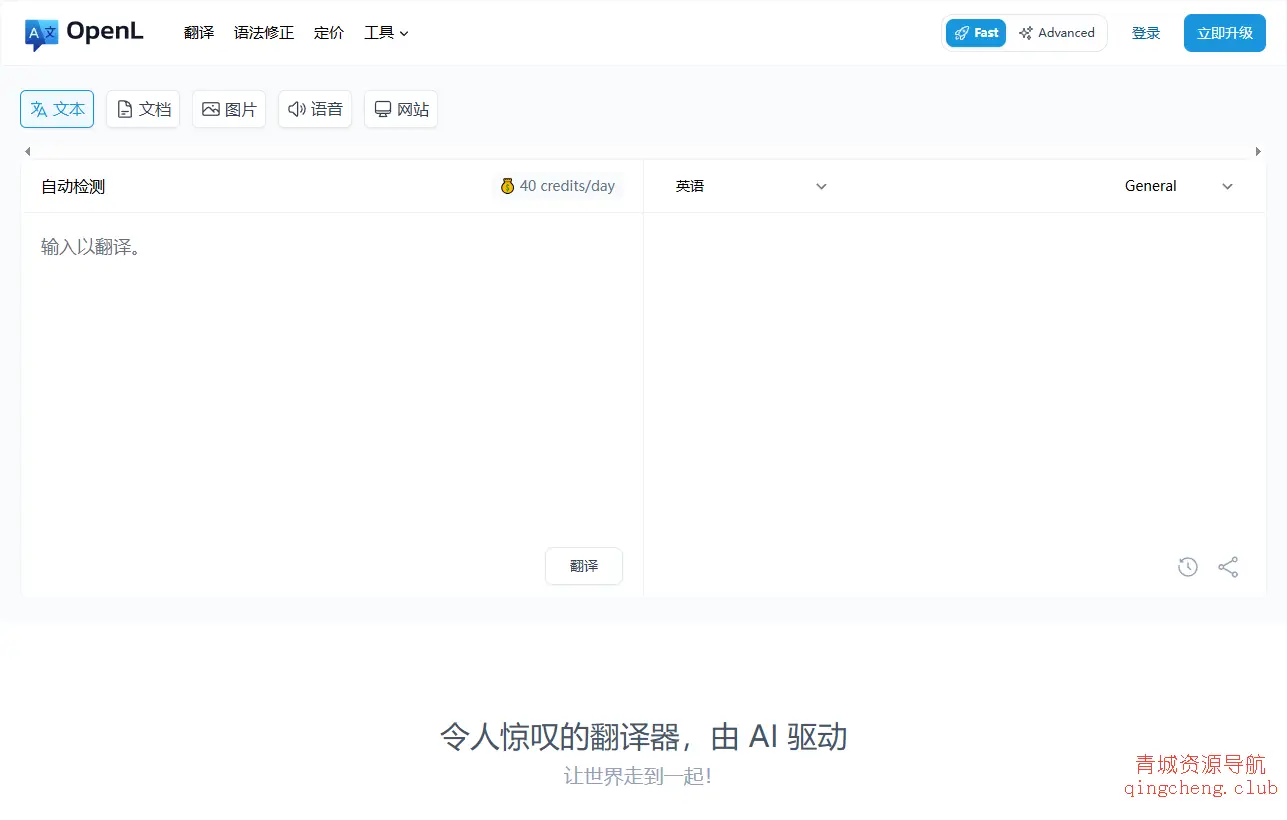Select the 语音 speech translation icon

[314, 109]
